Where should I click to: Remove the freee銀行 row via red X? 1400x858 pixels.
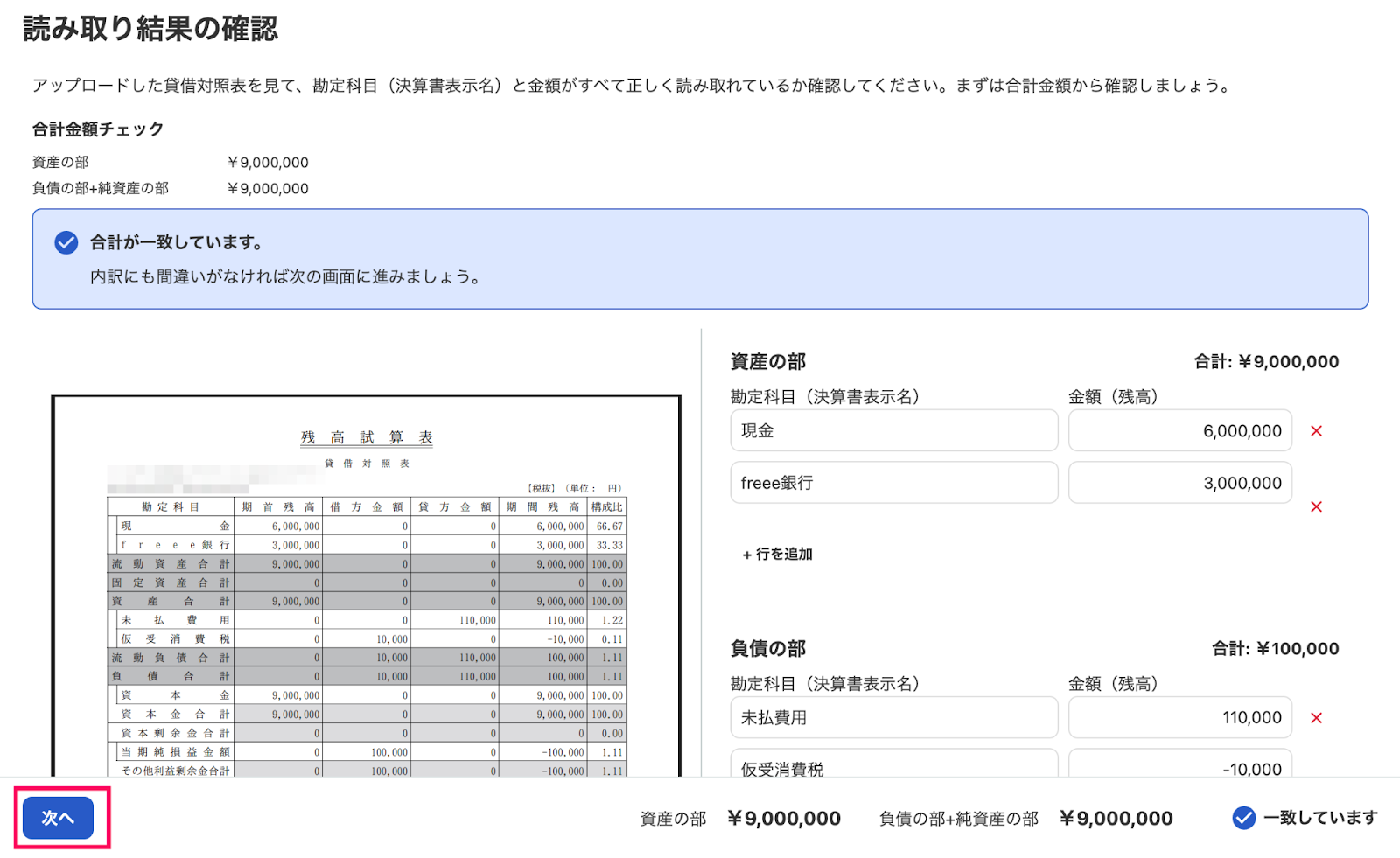pos(1316,507)
